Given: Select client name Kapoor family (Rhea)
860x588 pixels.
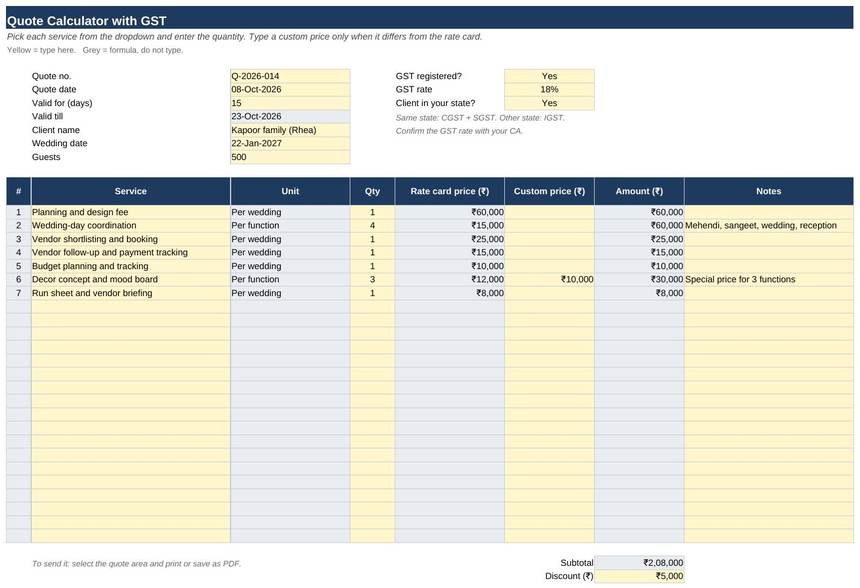Looking at the screenshot, I should [x=290, y=130].
